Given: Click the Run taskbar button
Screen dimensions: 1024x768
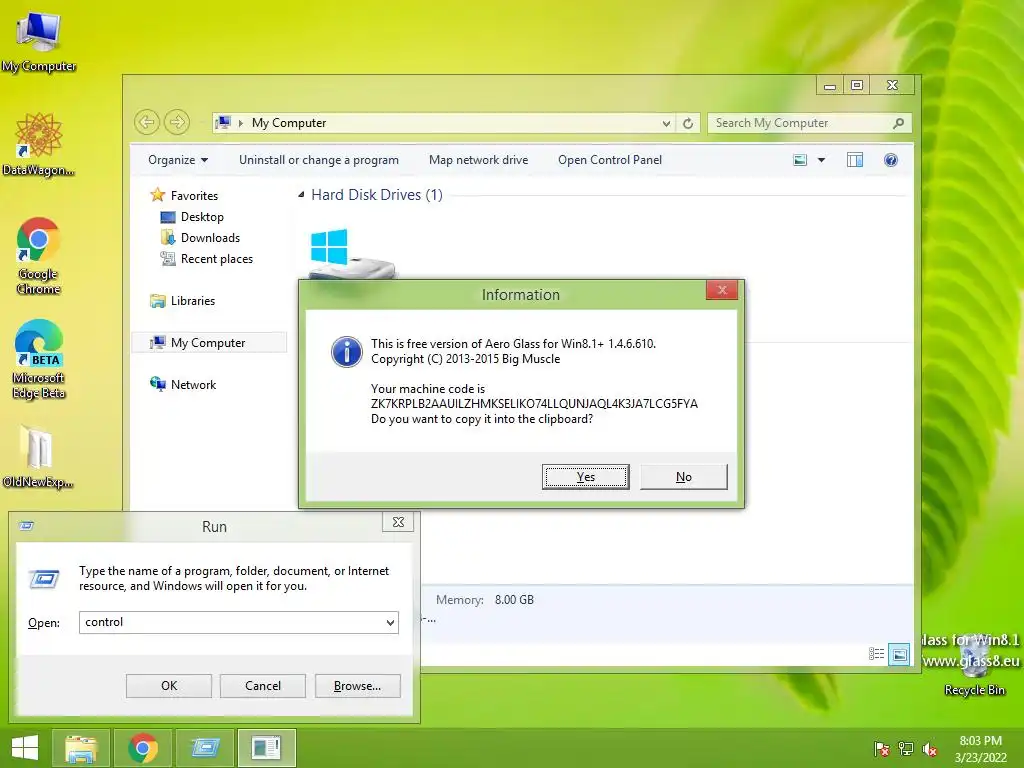Looking at the screenshot, I should tap(205, 748).
